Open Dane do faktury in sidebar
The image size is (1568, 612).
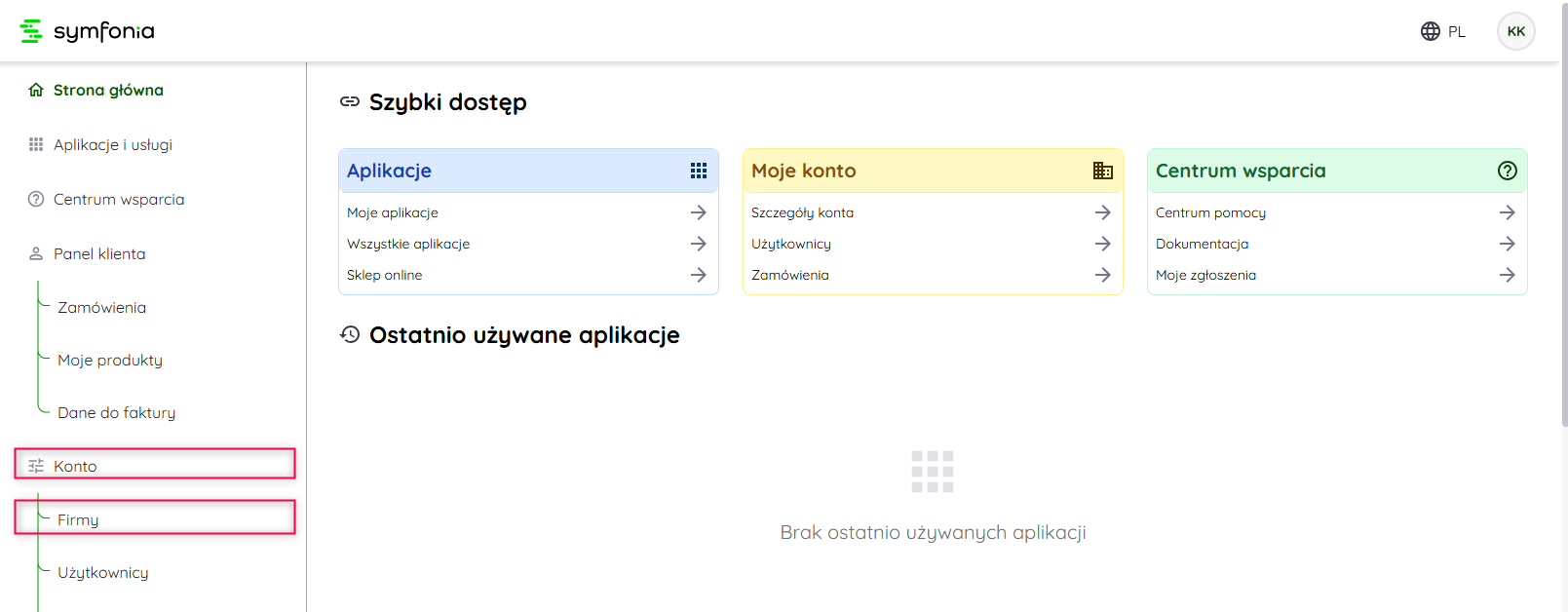coord(117,412)
